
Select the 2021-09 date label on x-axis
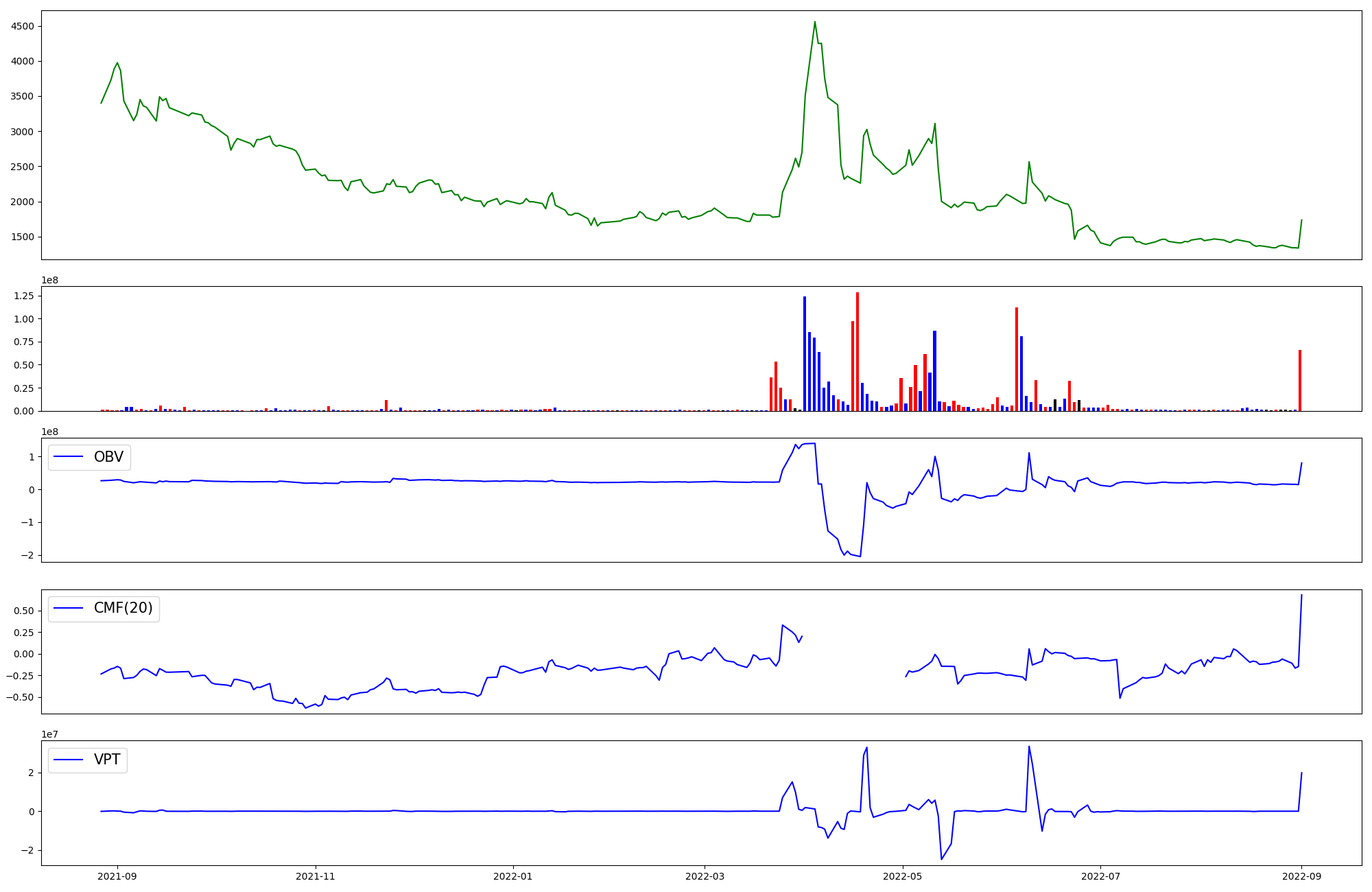coord(117,876)
